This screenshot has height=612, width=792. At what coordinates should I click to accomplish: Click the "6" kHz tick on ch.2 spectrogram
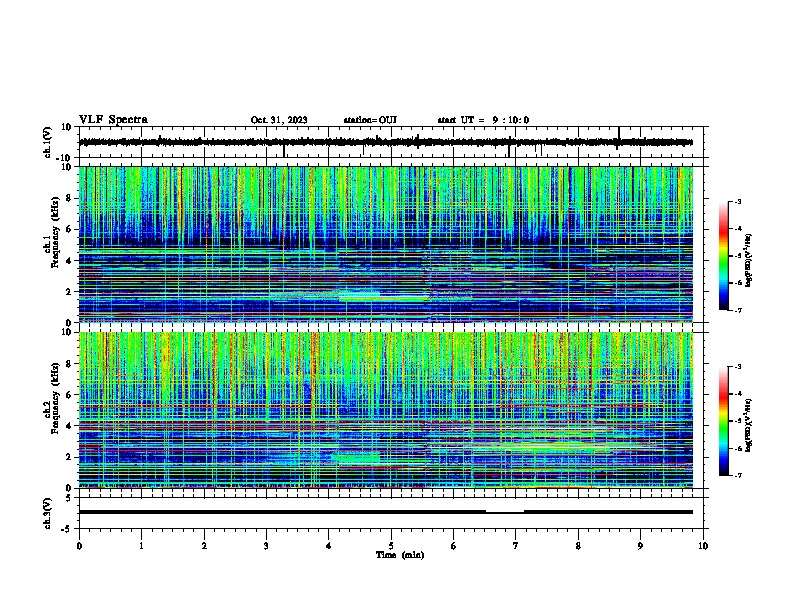pos(69,395)
